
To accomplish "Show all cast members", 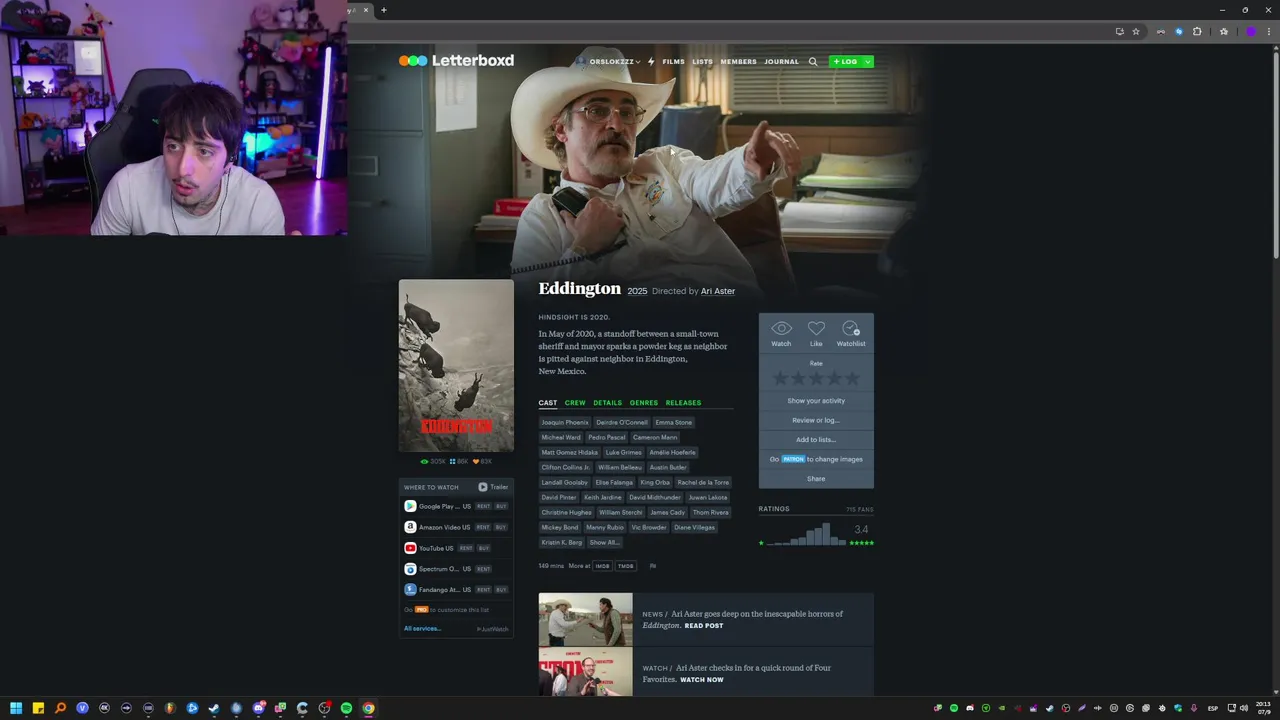I will [x=604, y=542].
